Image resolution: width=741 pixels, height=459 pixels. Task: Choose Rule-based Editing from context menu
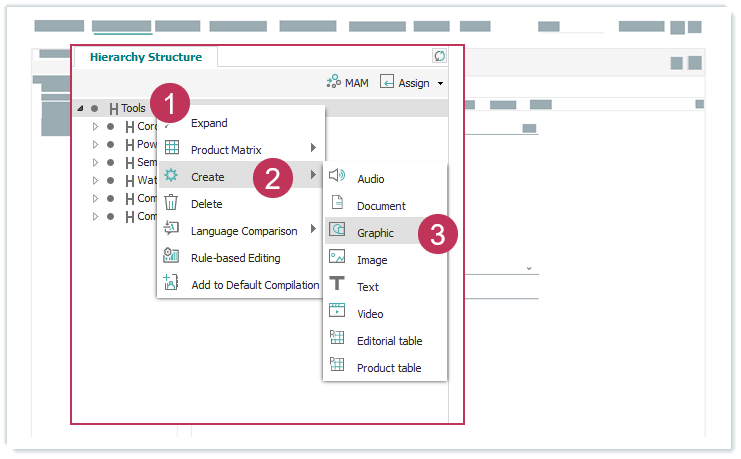[235, 258]
